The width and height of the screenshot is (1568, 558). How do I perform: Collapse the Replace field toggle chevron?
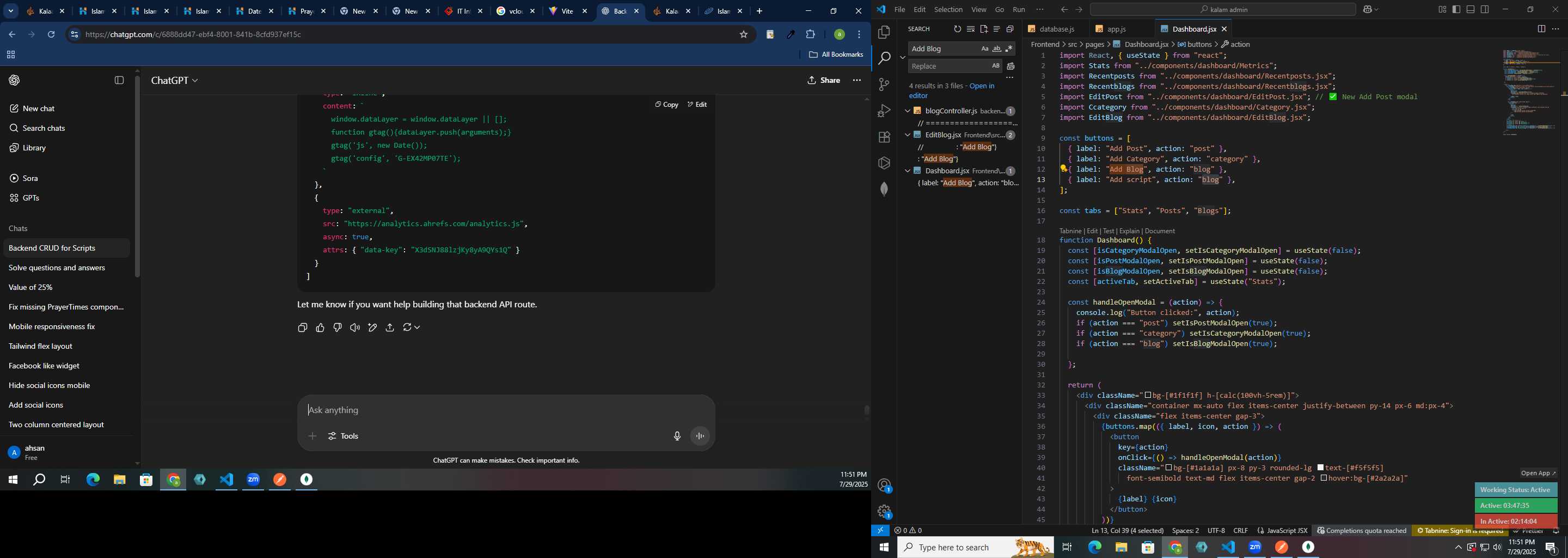click(x=902, y=57)
